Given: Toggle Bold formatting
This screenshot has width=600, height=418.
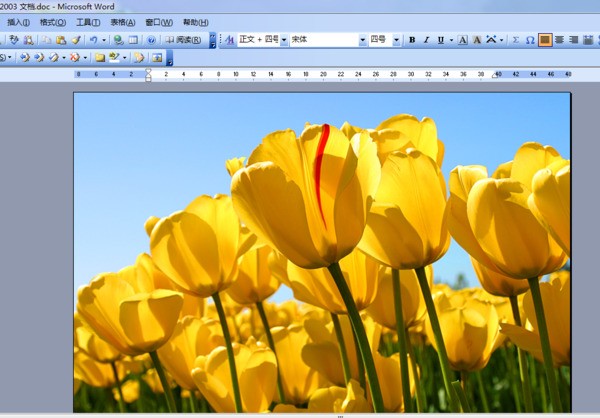Looking at the screenshot, I should click(411, 40).
